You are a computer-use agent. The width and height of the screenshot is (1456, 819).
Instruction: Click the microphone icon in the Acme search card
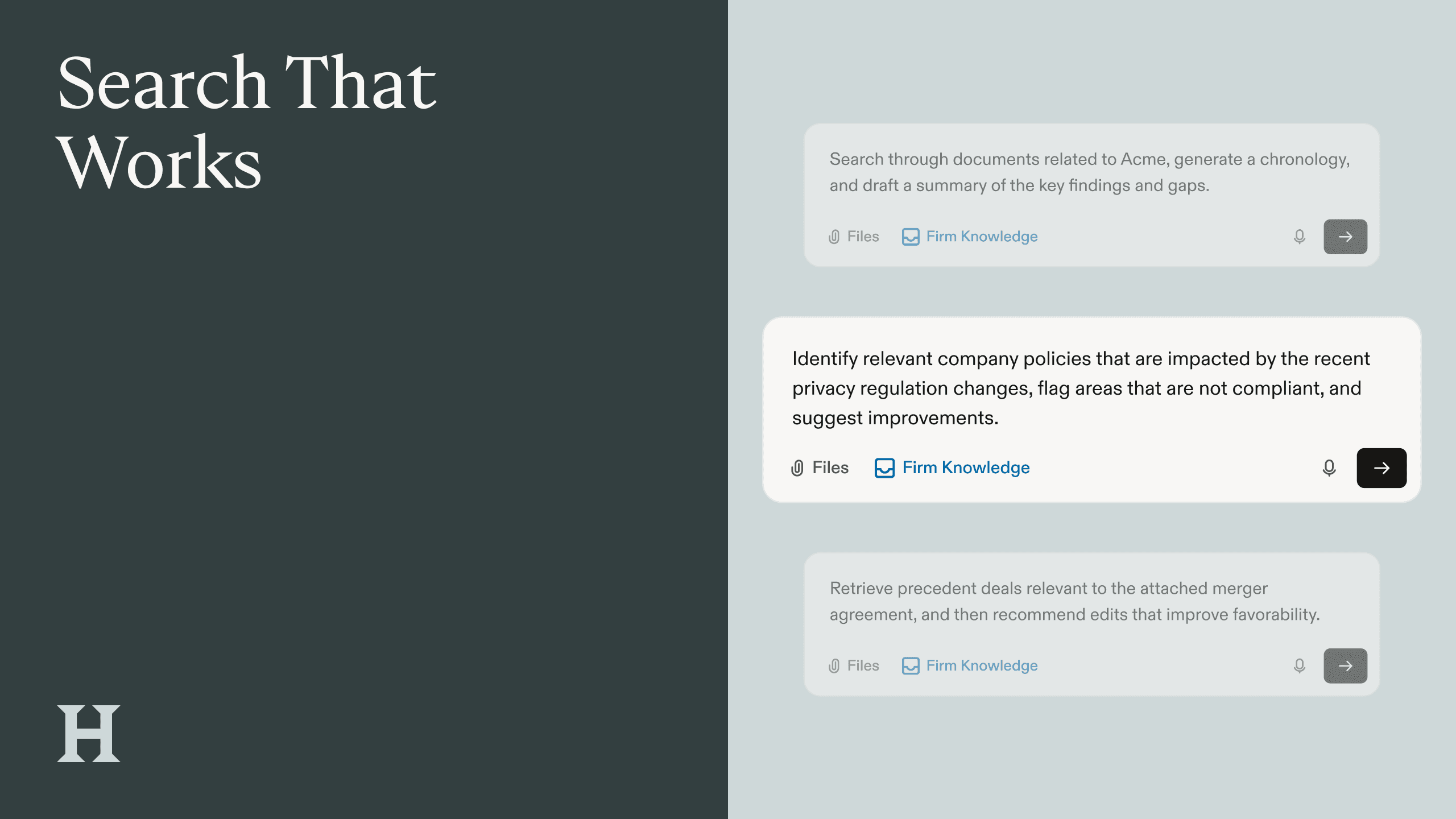pos(1299,237)
